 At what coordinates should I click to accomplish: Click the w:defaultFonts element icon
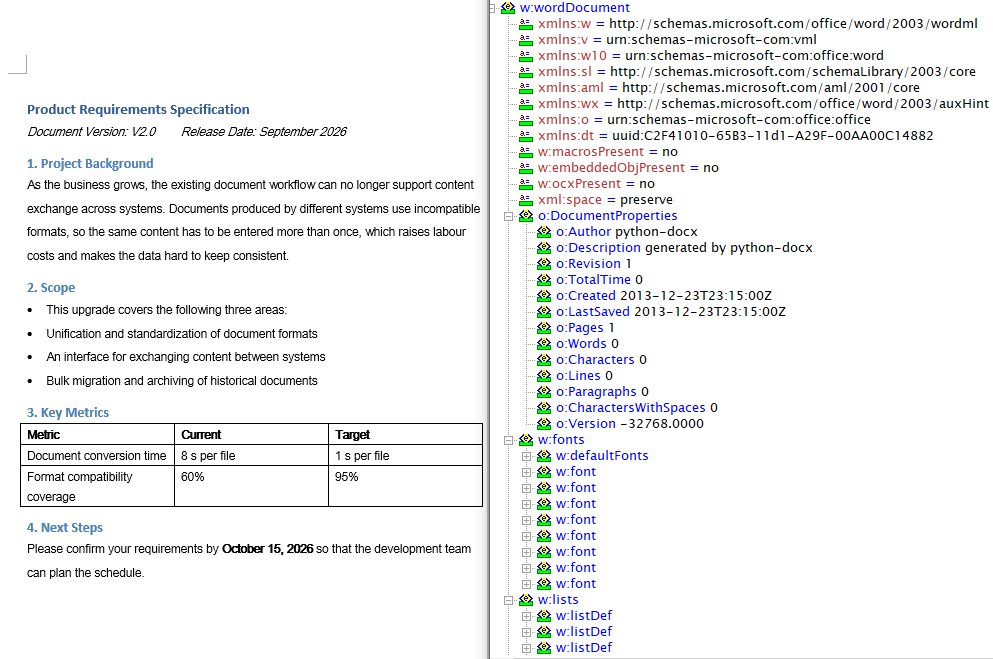(x=544, y=456)
